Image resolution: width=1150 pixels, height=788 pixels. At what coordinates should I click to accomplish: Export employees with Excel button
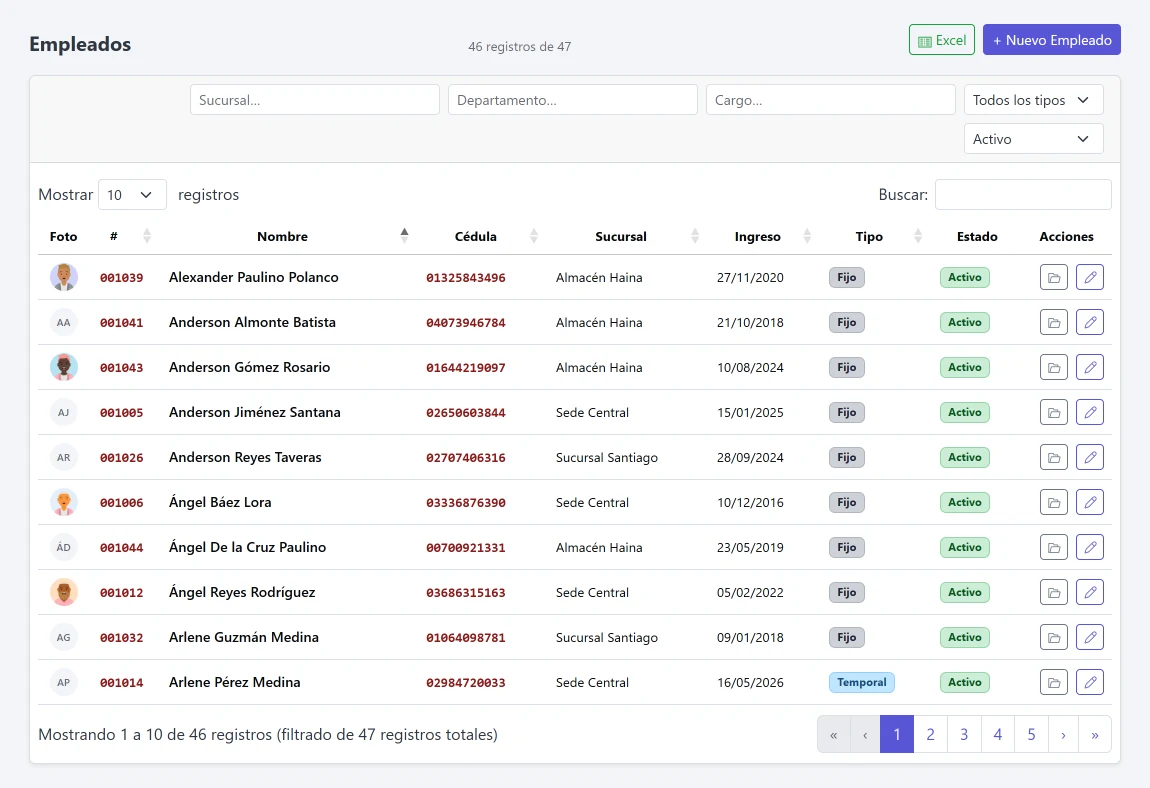(942, 40)
